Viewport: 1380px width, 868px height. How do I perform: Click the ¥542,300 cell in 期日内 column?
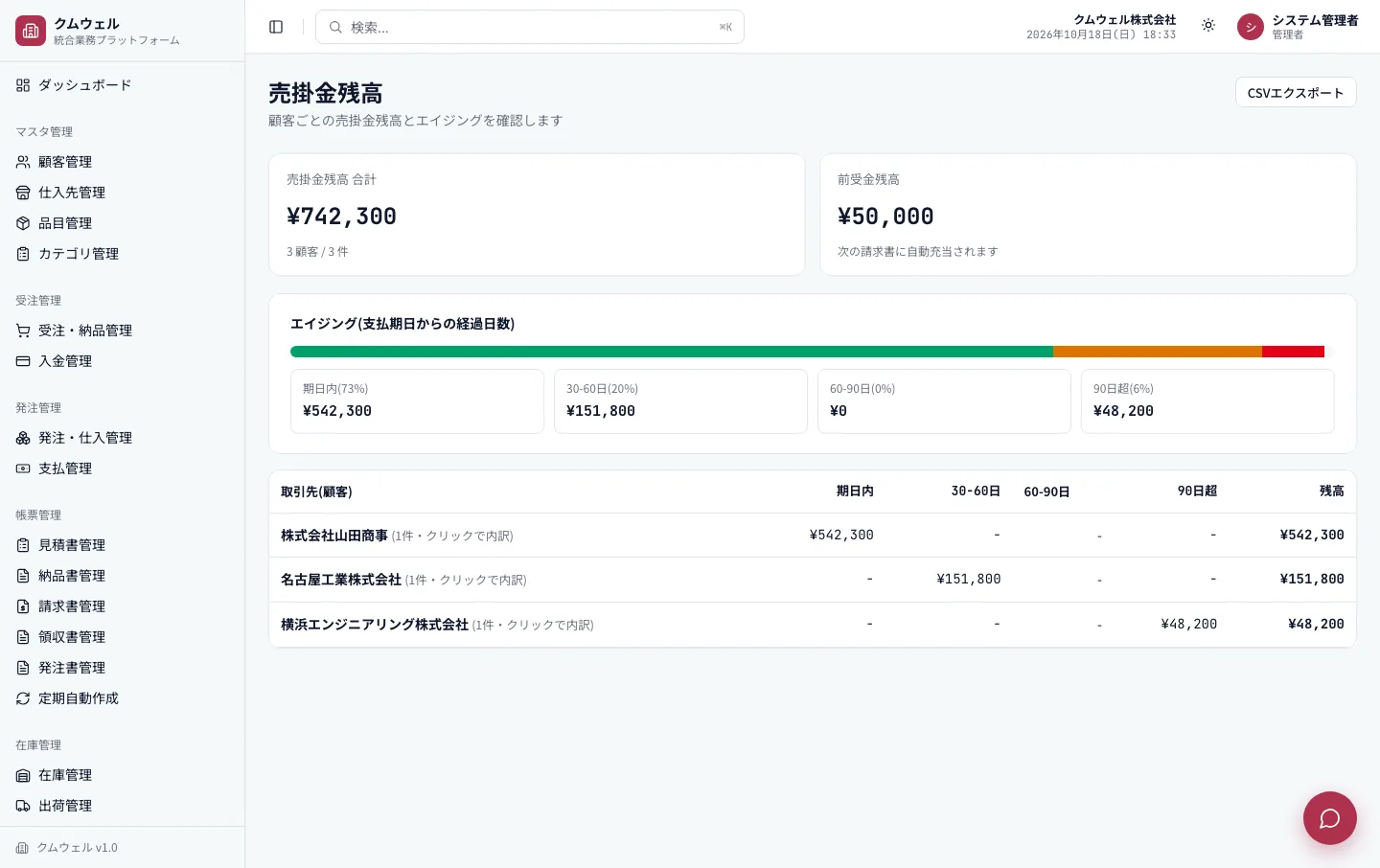pos(841,535)
